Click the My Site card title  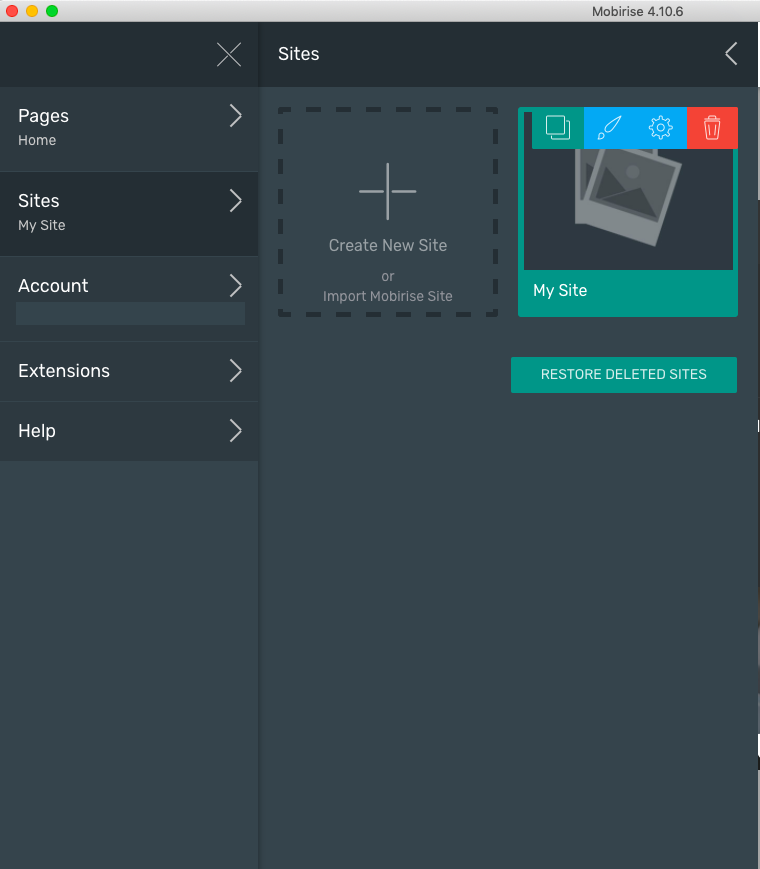560,290
